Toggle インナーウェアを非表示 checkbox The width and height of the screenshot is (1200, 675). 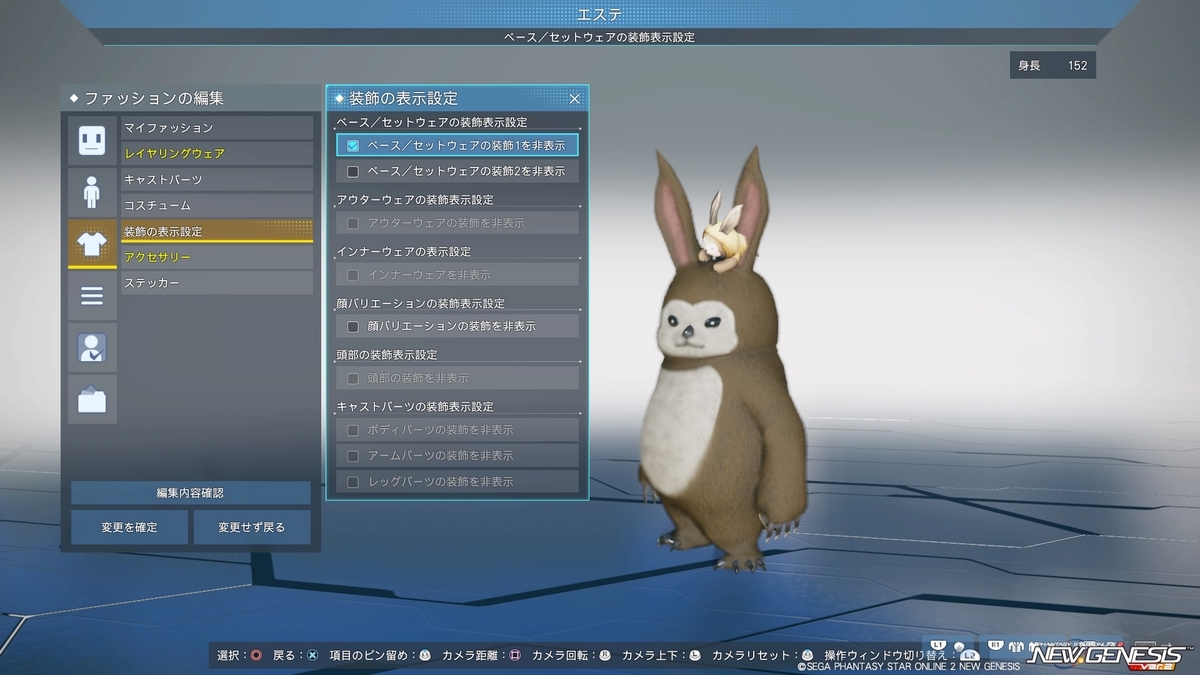353,275
